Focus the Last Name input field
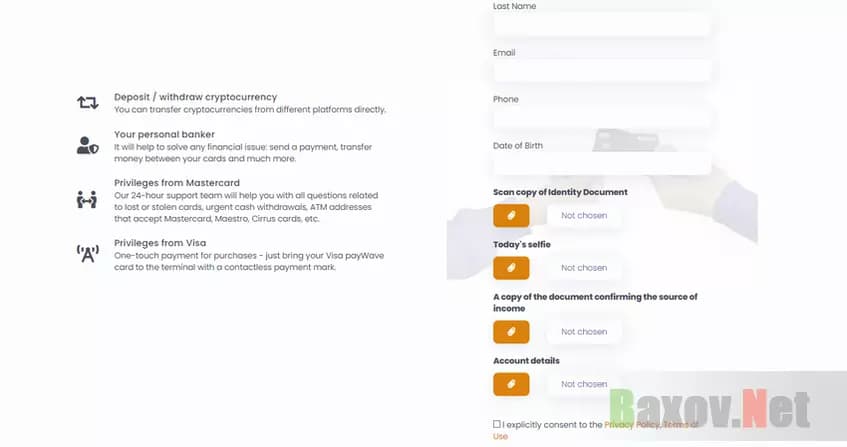 [x=601, y=24]
